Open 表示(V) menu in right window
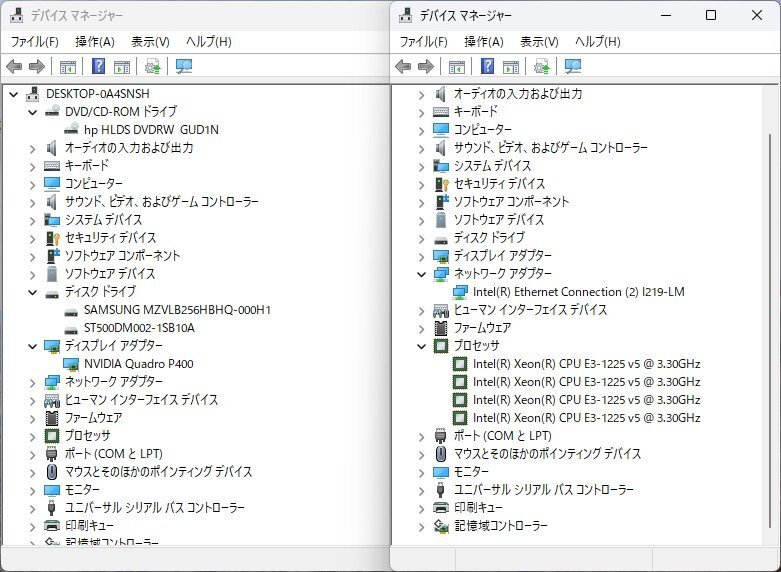Image resolution: width=781 pixels, height=572 pixels. tap(539, 42)
